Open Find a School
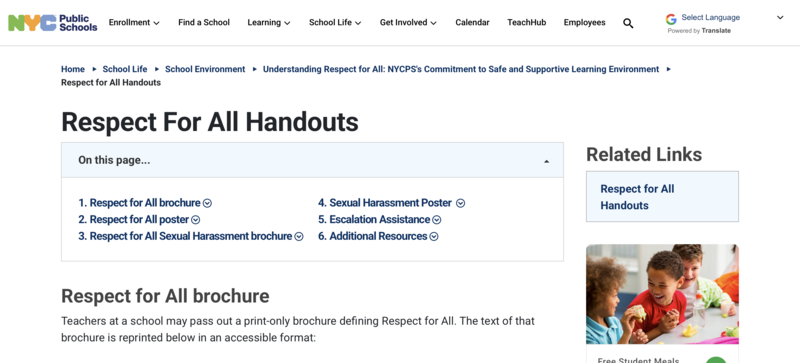800x363 pixels. click(204, 22)
